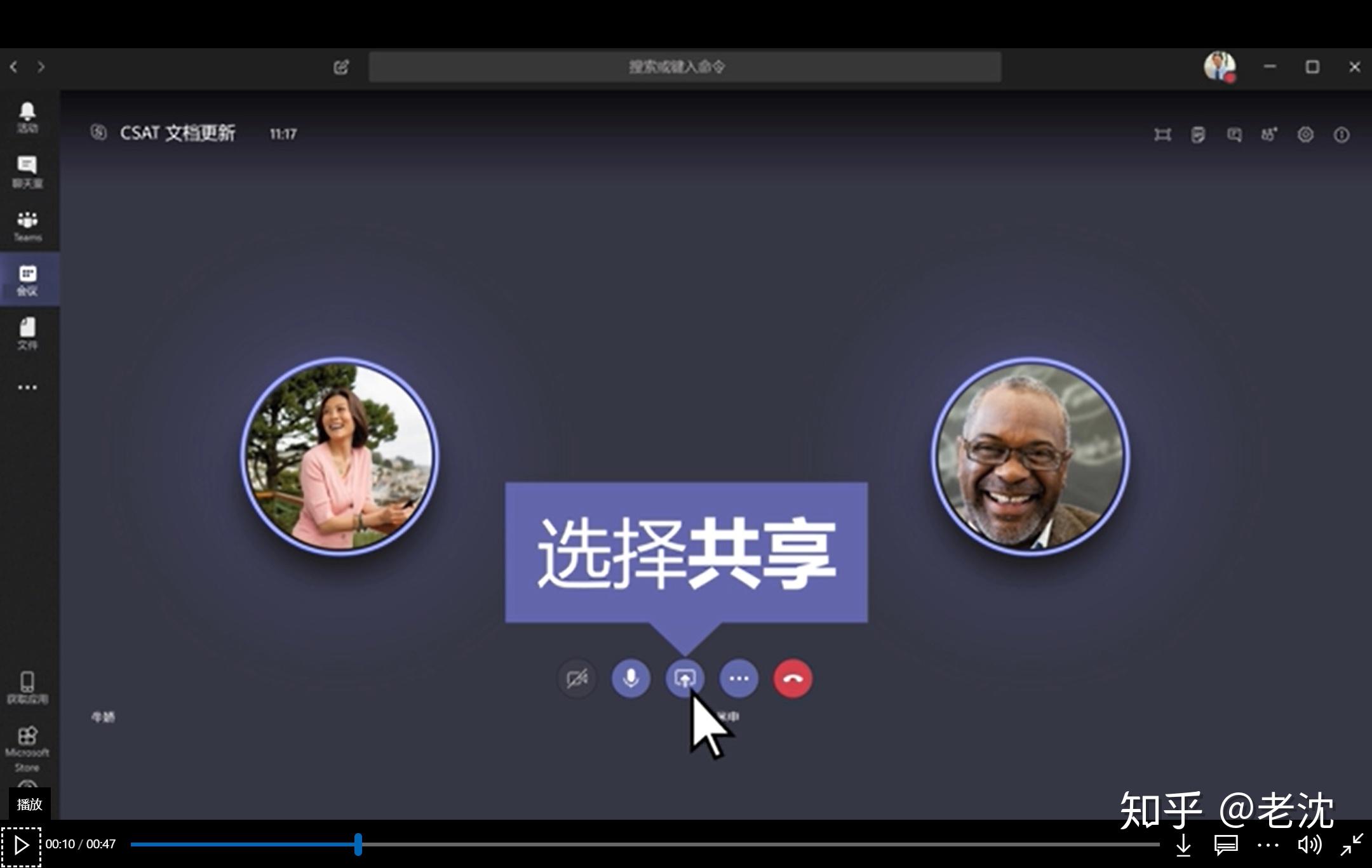Select the share screen icon in call controls

pos(685,679)
